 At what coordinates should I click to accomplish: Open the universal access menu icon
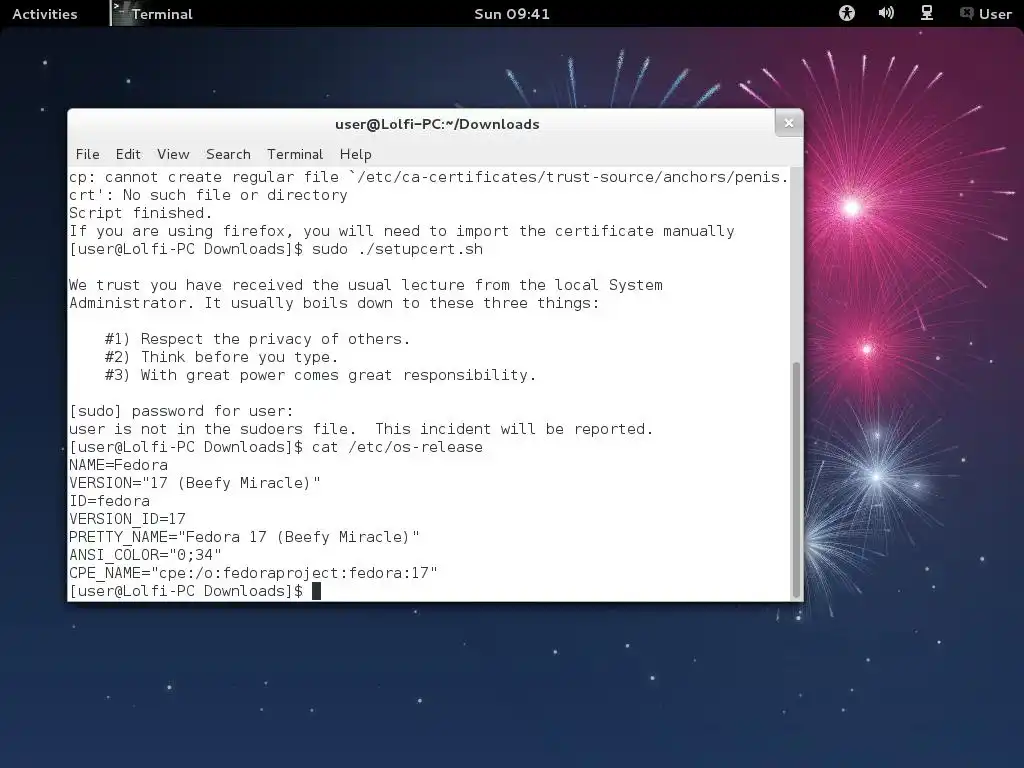pyautogui.click(x=847, y=13)
